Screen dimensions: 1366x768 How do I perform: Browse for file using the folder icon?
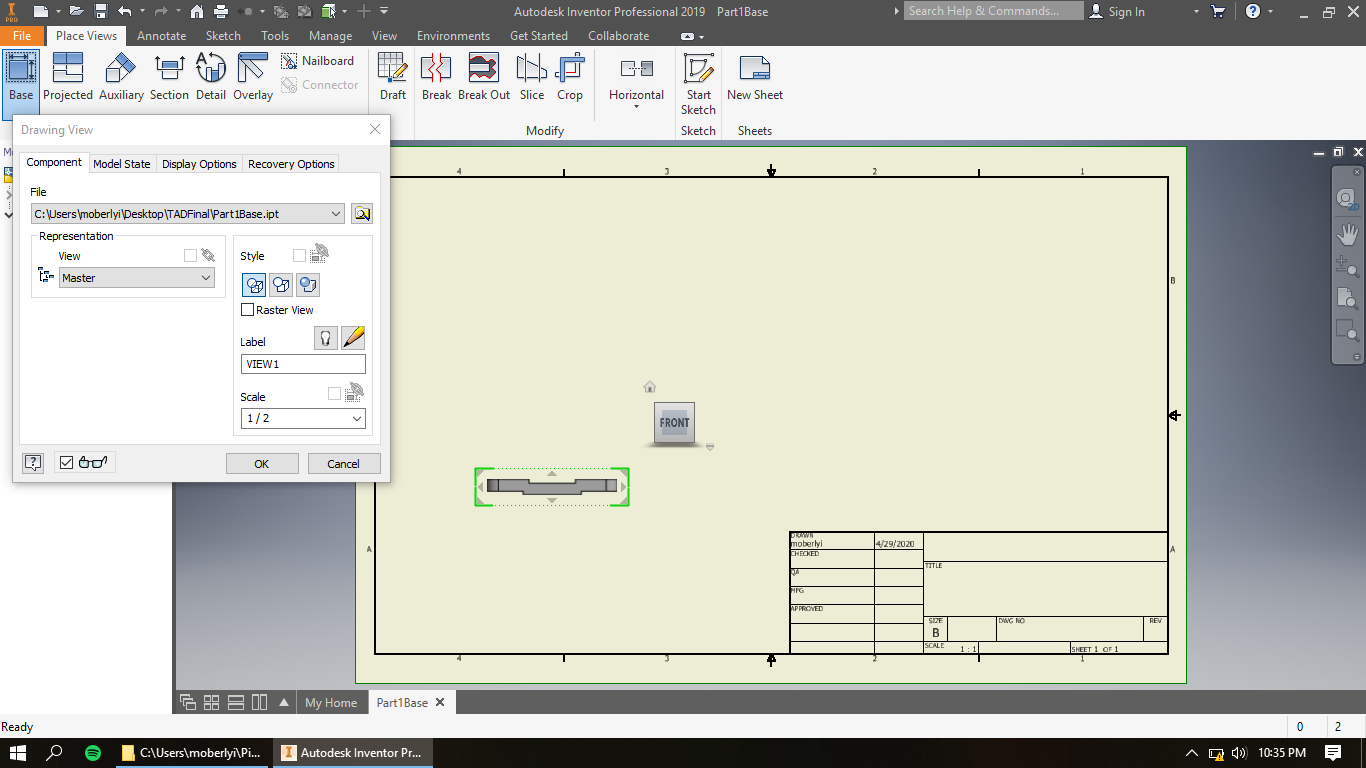tap(362, 213)
